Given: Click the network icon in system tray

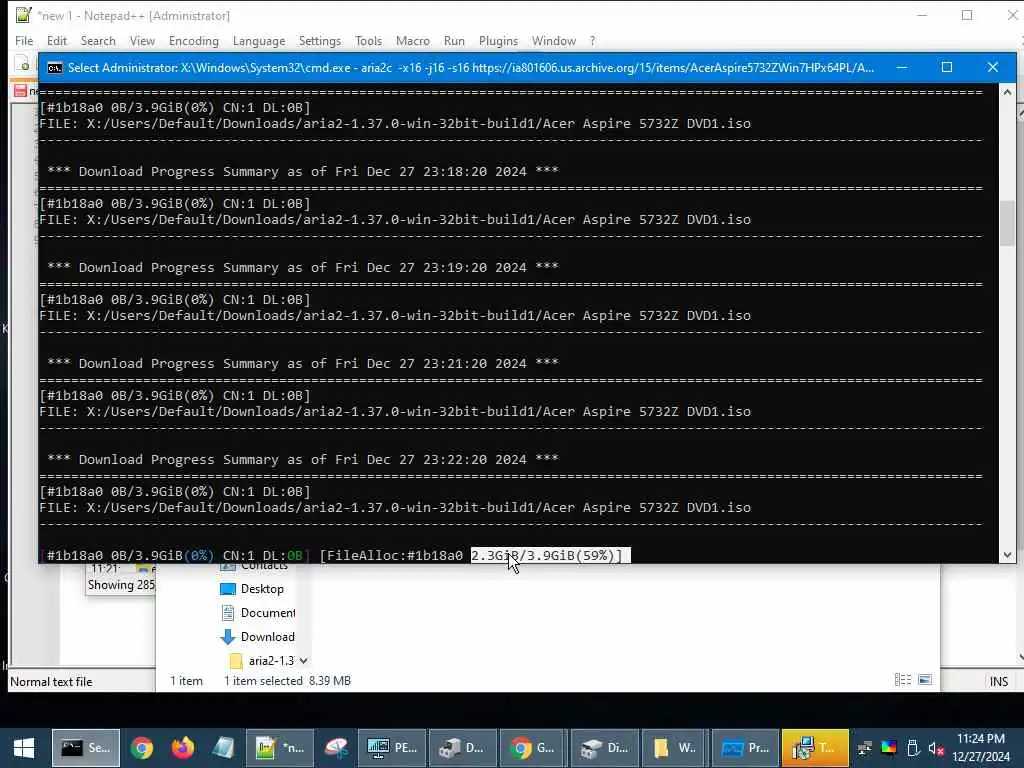Looking at the screenshot, I should [864, 748].
